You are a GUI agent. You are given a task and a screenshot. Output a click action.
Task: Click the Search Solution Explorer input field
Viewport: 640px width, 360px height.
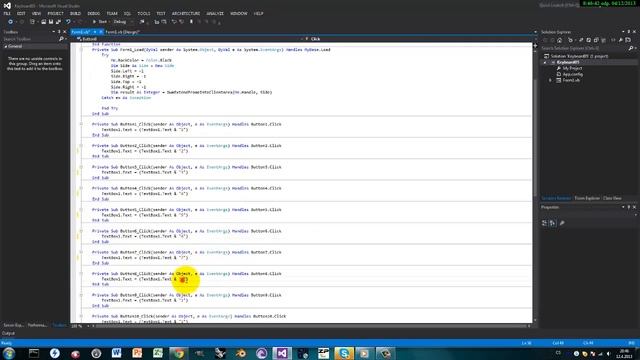pos(584,48)
